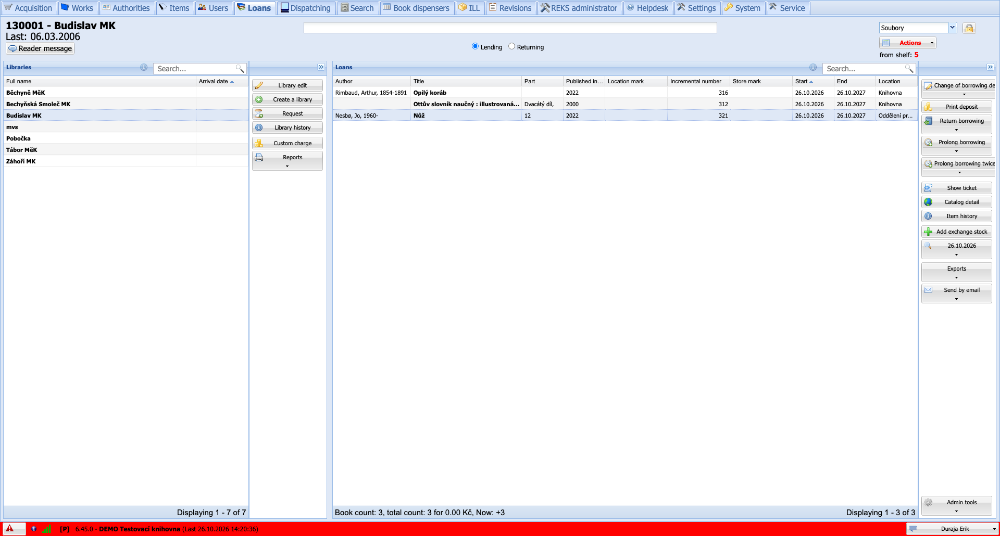Open Catalog detail globe button
Image resolution: width=1000 pixels, height=536 pixels.
tap(956, 202)
